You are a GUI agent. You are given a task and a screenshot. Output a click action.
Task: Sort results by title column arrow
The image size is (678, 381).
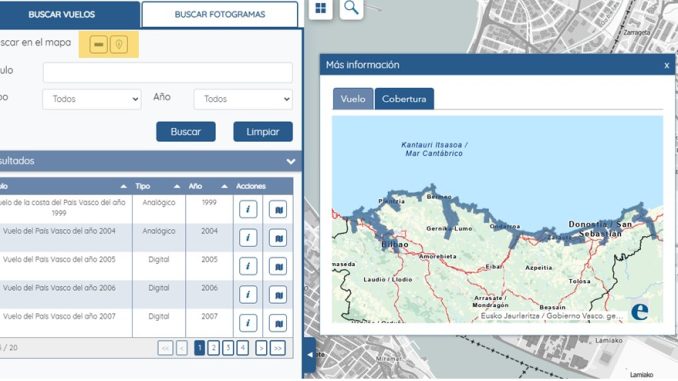pyautogui.click(x=124, y=186)
